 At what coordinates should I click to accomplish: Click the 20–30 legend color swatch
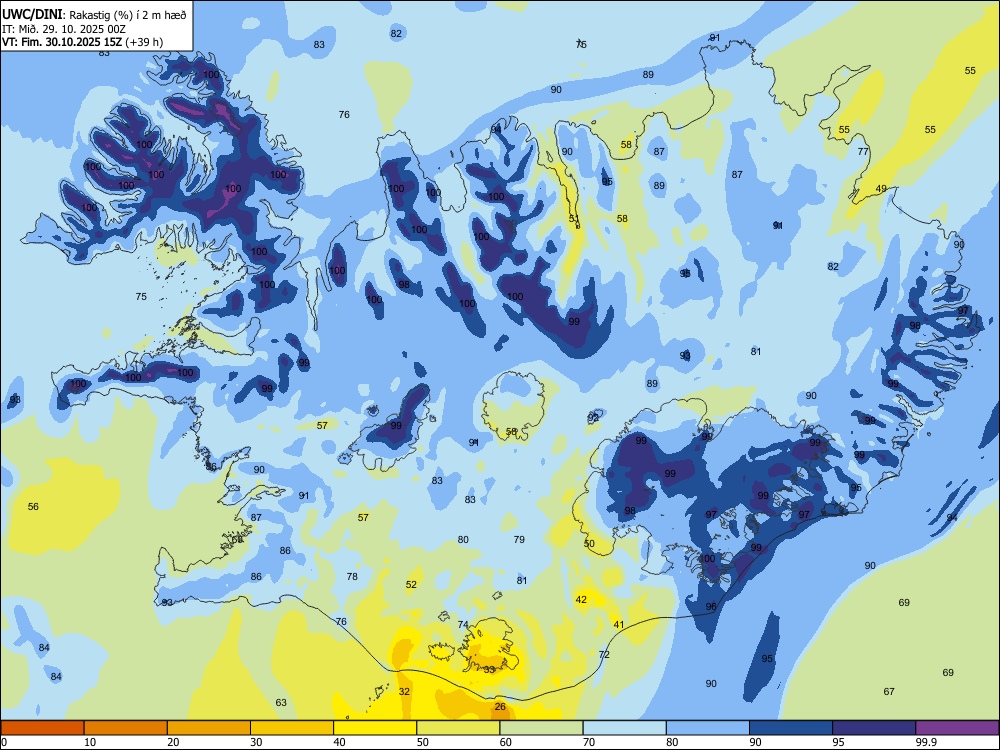click(209, 728)
